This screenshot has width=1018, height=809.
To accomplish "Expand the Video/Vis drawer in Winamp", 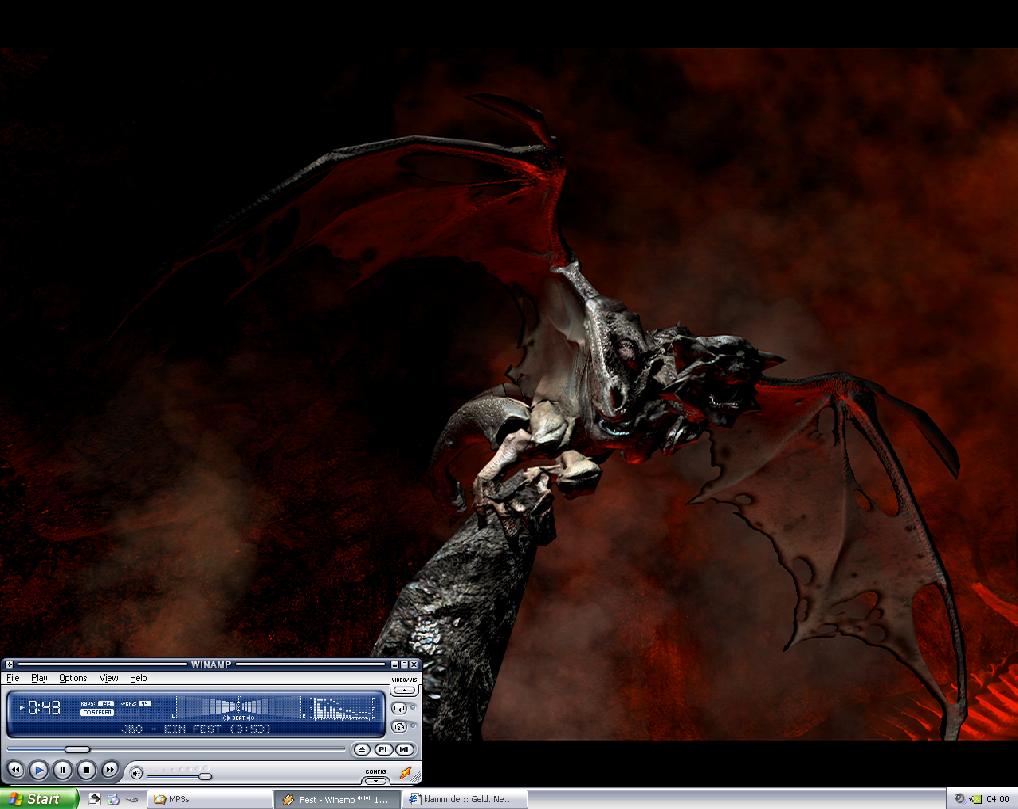I will 404,690.
